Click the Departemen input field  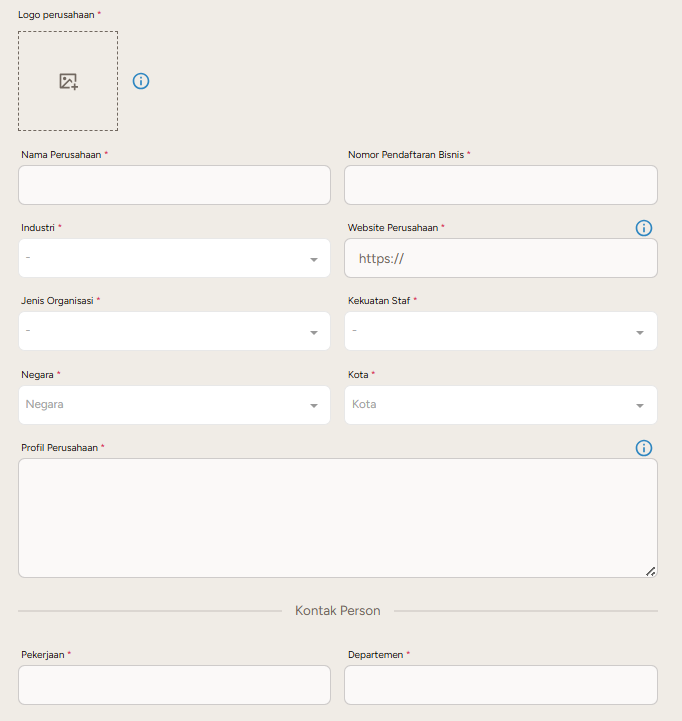coord(500,685)
